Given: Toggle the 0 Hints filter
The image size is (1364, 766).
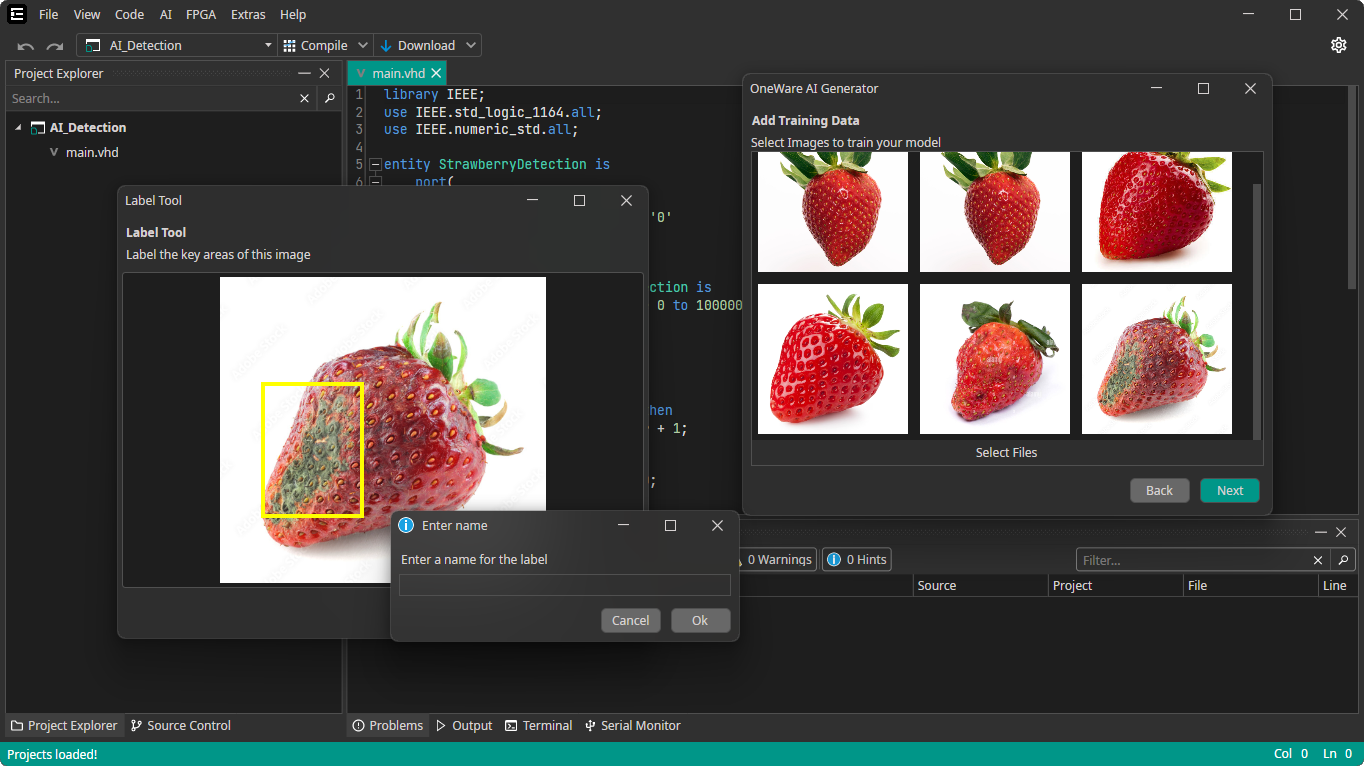Looking at the screenshot, I should pos(856,560).
